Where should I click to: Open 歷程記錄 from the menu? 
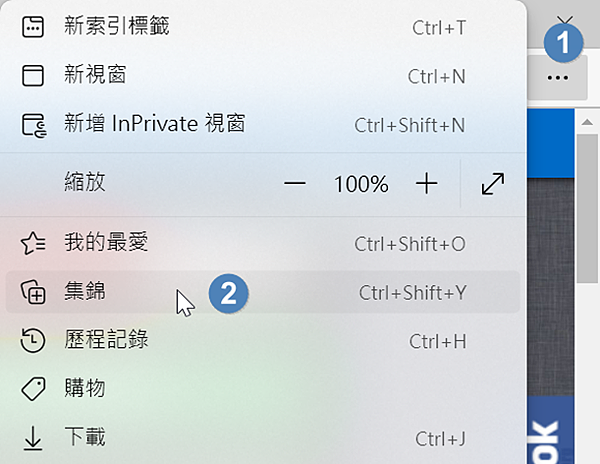tap(105, 341)
